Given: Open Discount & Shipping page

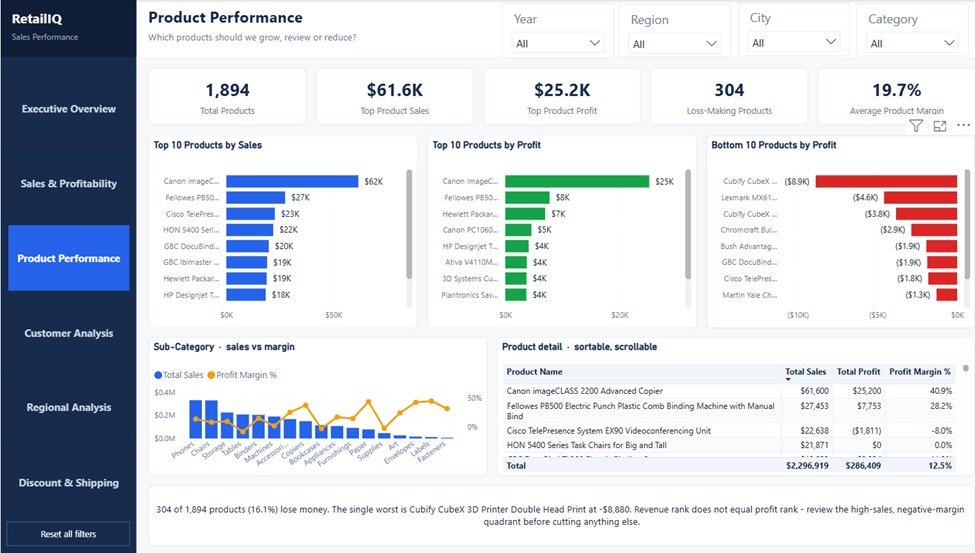Looking at the screenshot, I should click(x=68, y=483).
